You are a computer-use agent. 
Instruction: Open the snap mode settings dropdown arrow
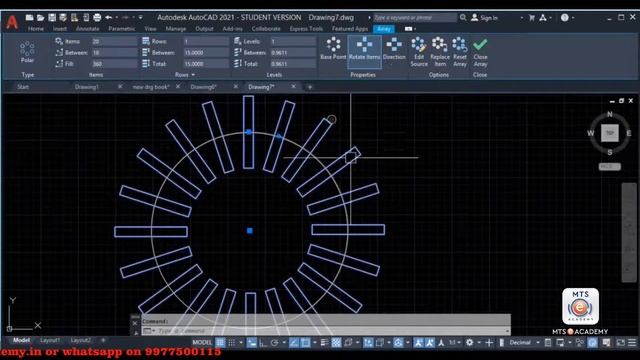click(241, 342)
